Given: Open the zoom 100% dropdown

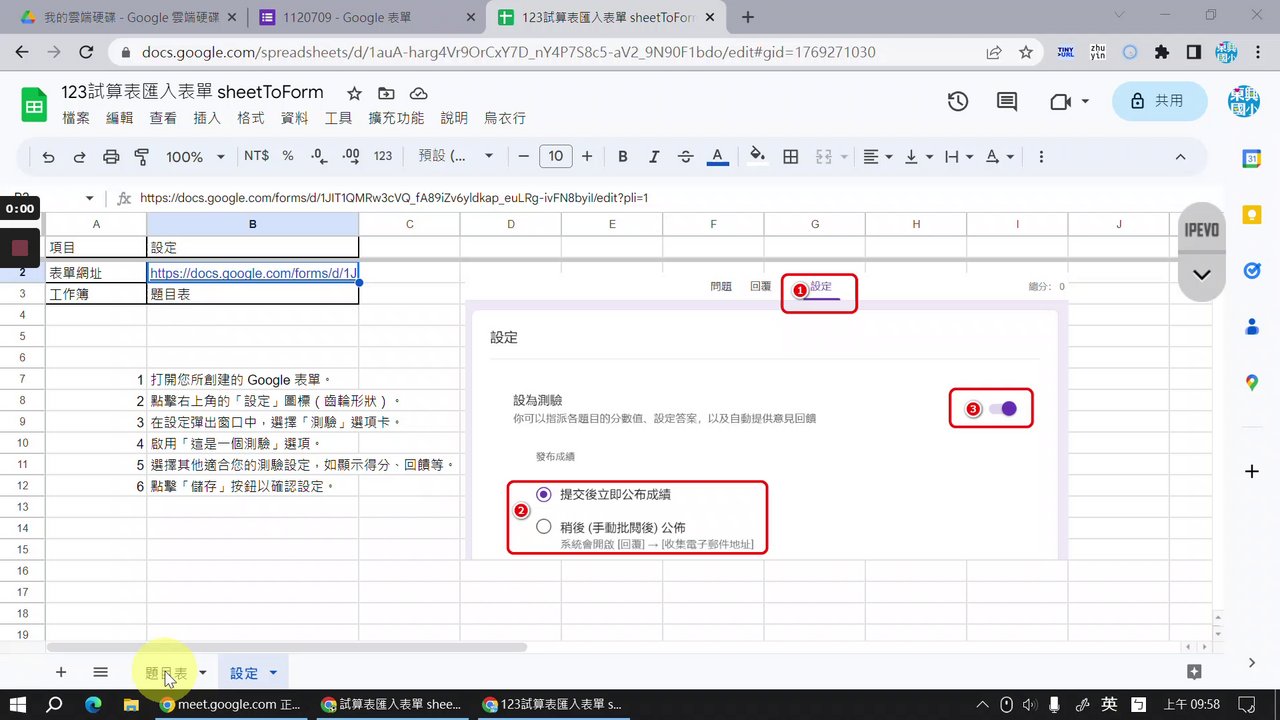Looking at the screenshot, I should tap(196, 157).
